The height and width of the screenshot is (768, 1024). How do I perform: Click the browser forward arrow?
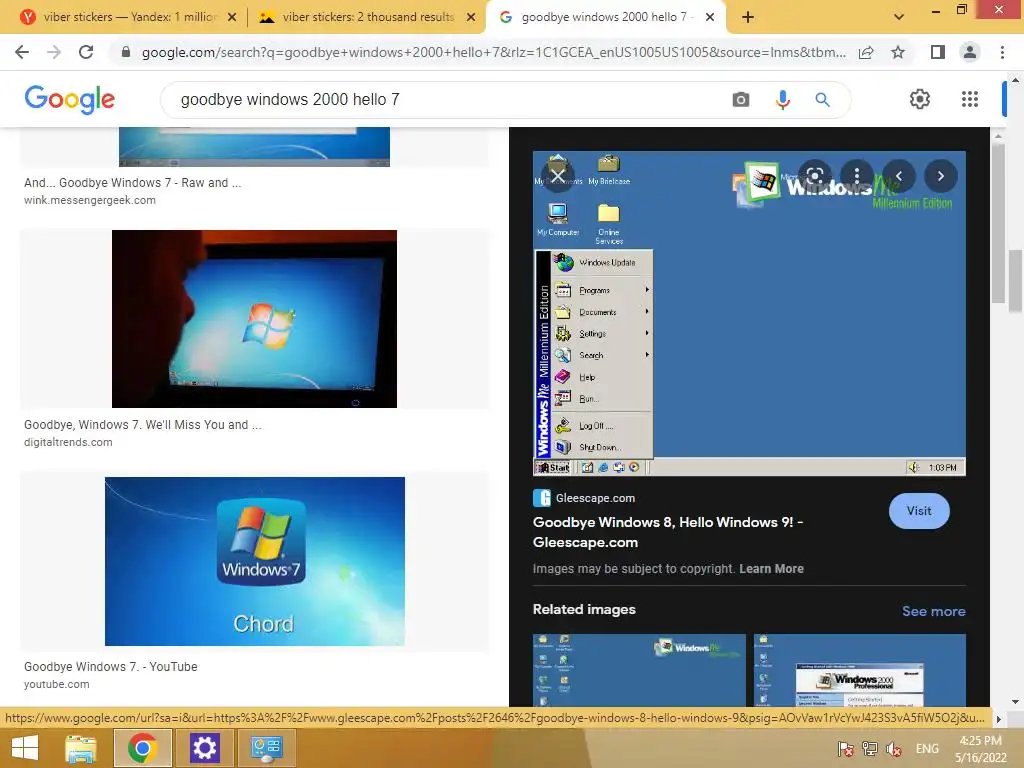54,52
